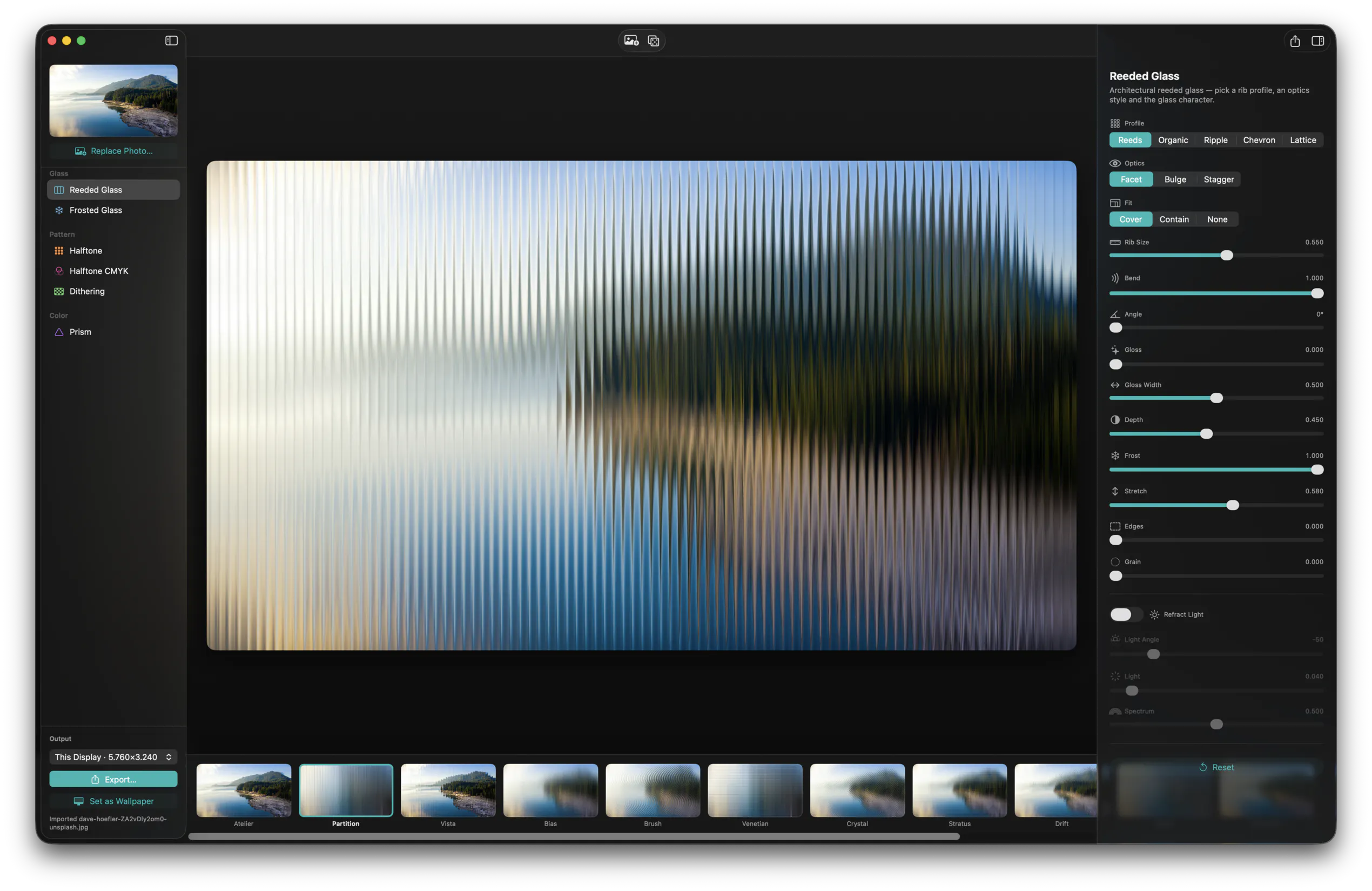The image size is (1372, 891).
Task: Click the Dithering pattern icon
Action: [59, 291]
